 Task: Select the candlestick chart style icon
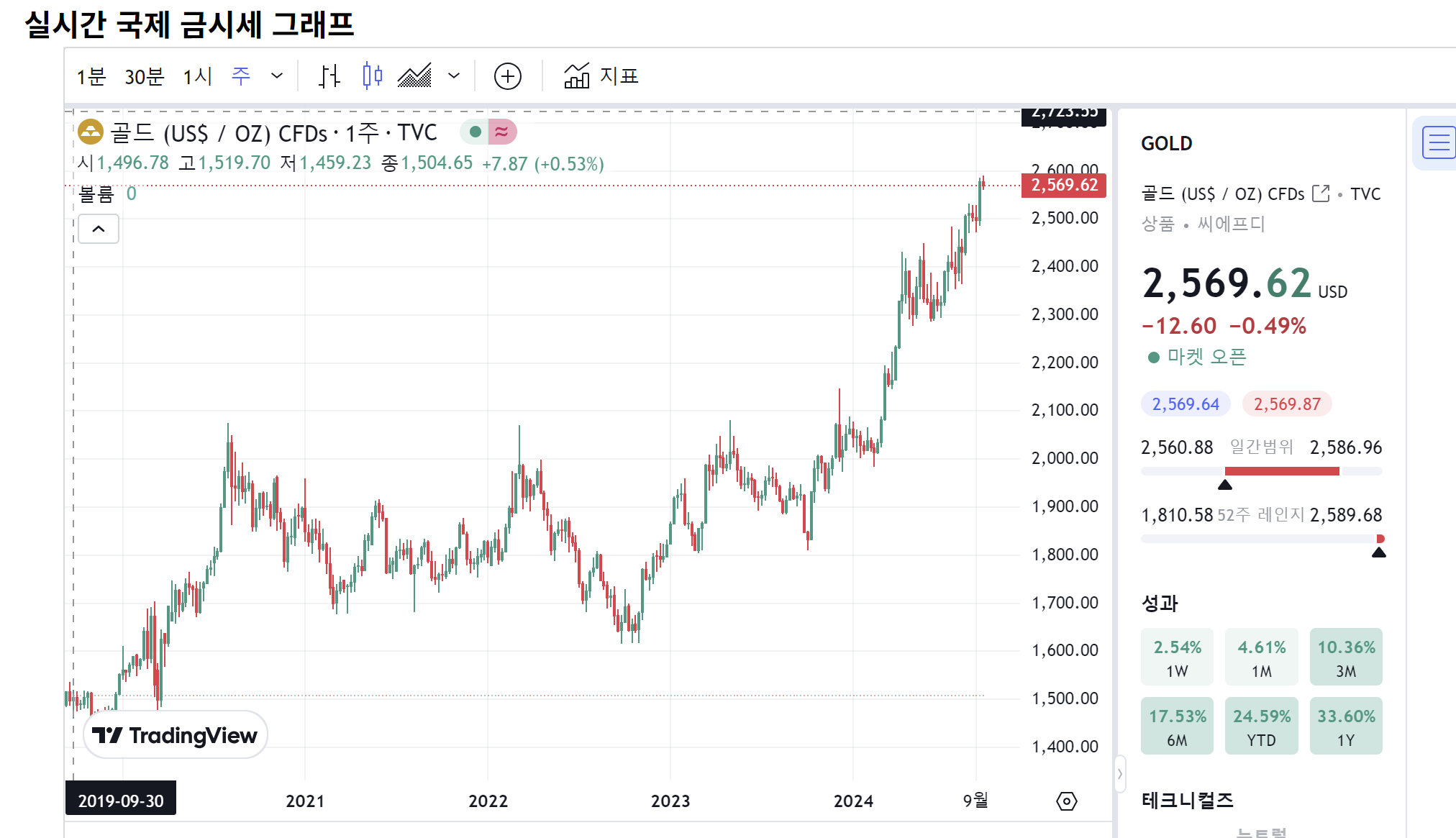pyautogui.click(x=372, y=76)
